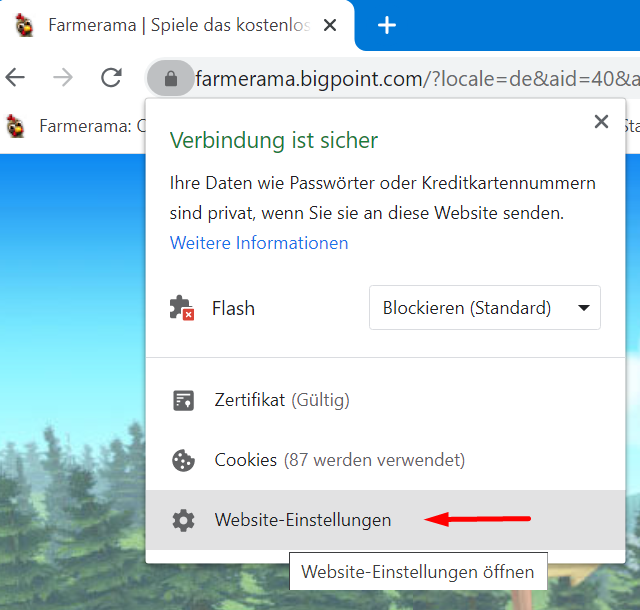The image size is (640, 610).
Task: Open Cookies (87 werden verwendet) entry
Action: click(x=385, y=461)
